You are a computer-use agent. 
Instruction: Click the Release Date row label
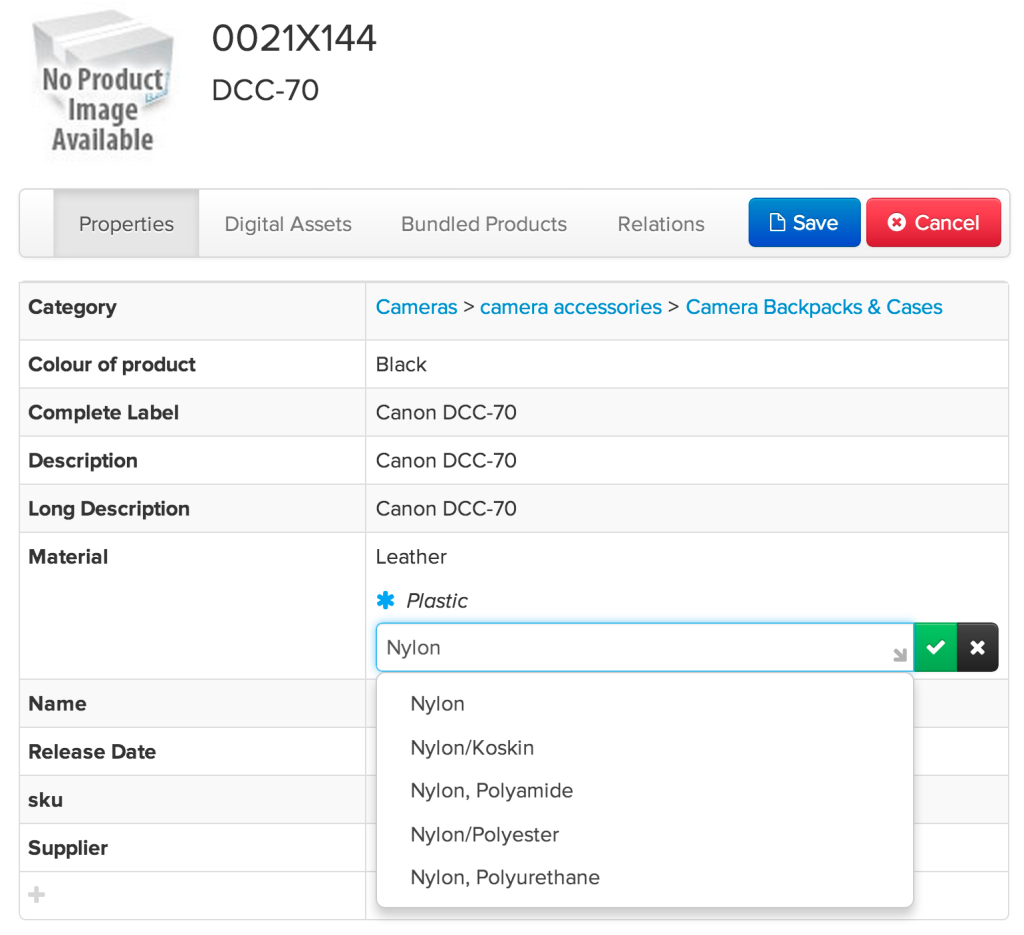point(92,752)
